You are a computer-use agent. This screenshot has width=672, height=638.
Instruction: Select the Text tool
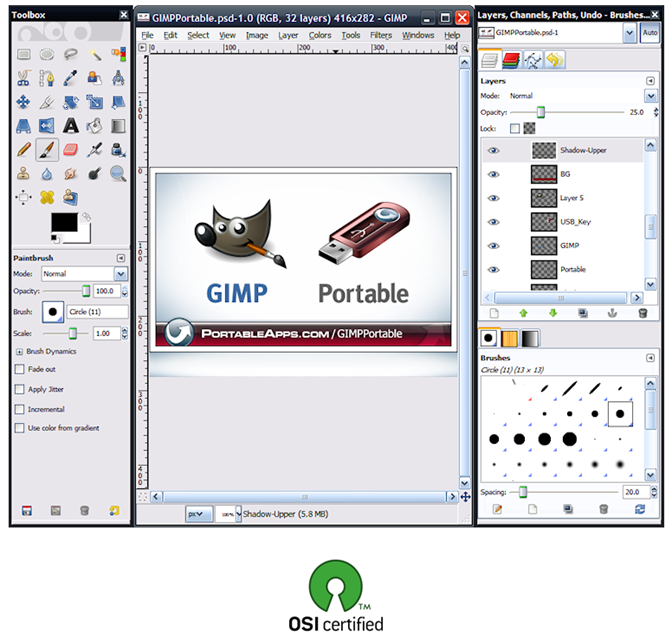tap(70, 126)
